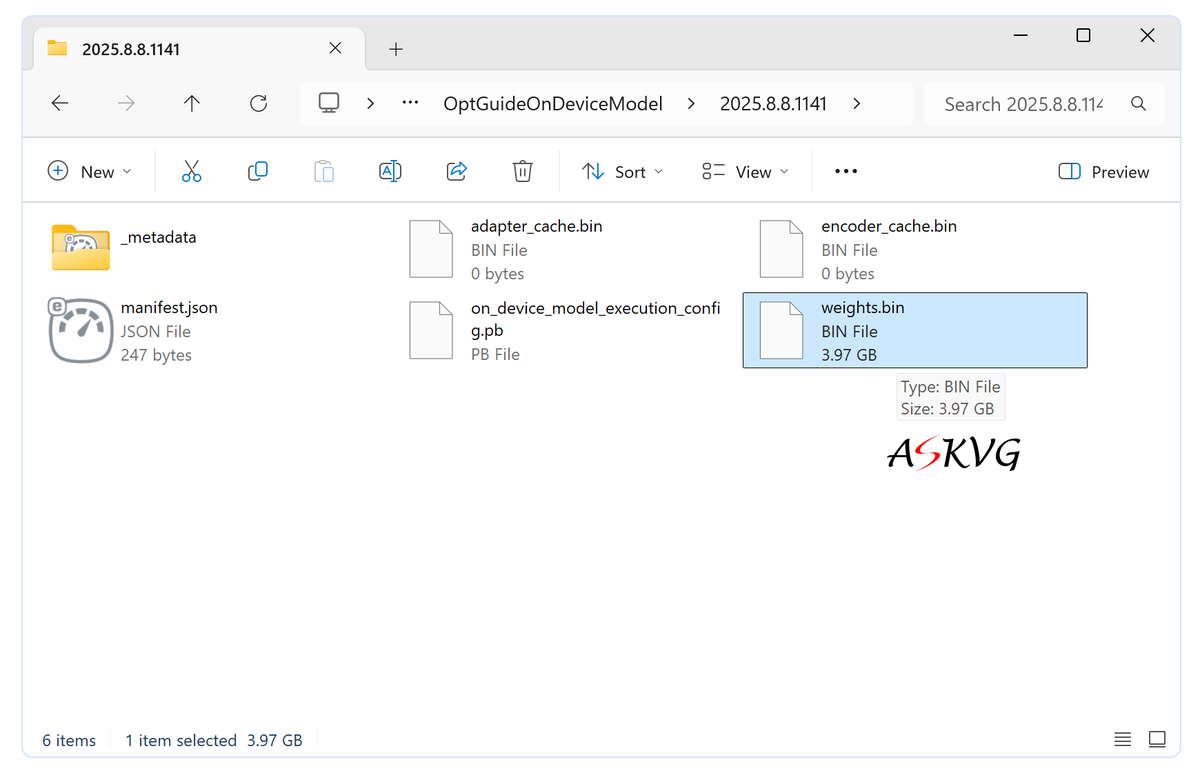Open the View options dropdown

[x=744, y=171]
